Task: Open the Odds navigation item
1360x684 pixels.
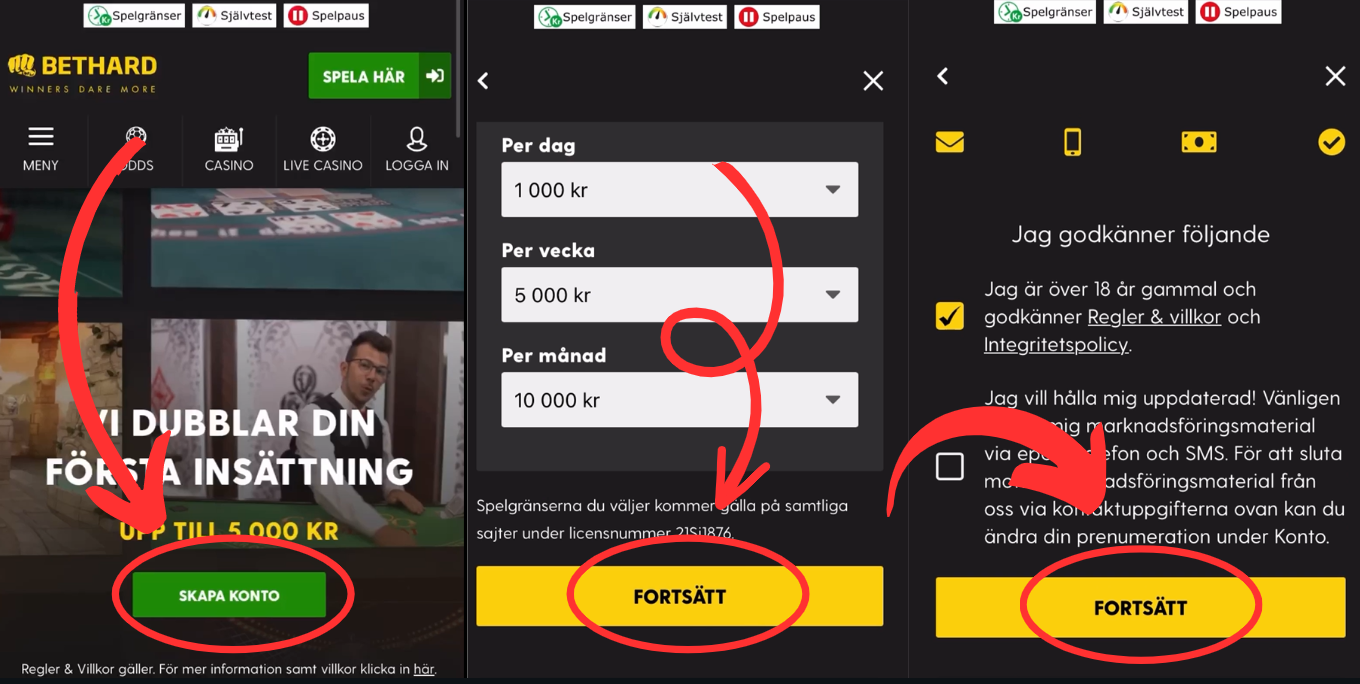Action: (x=135, y=149)
